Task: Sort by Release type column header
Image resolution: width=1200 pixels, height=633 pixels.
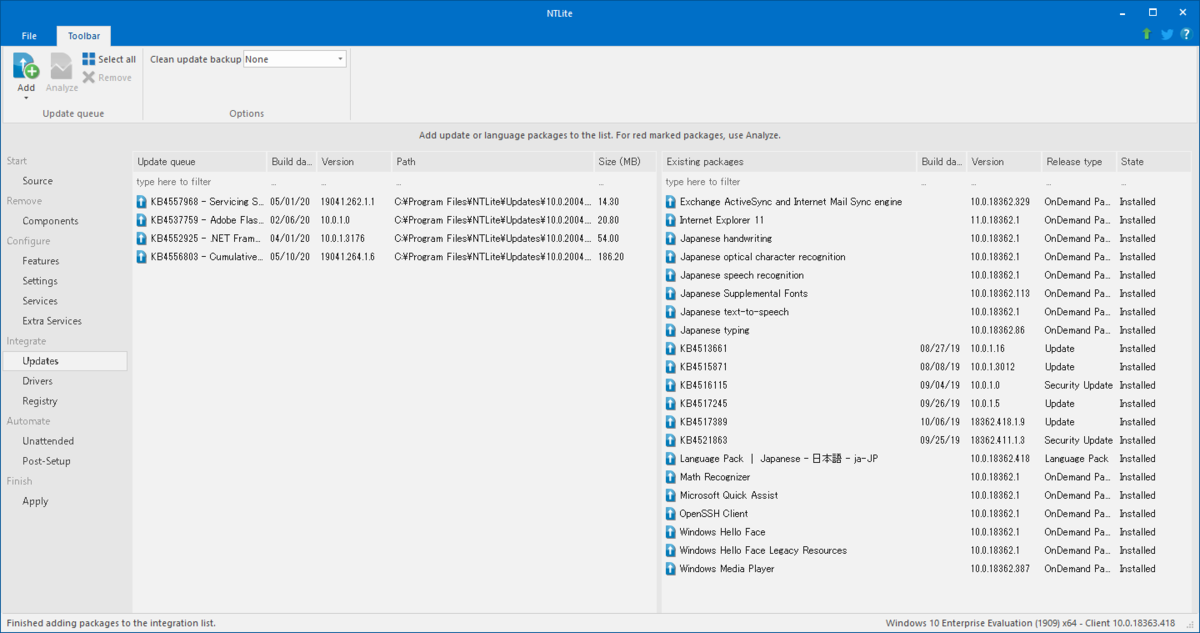Action: 1078,161
